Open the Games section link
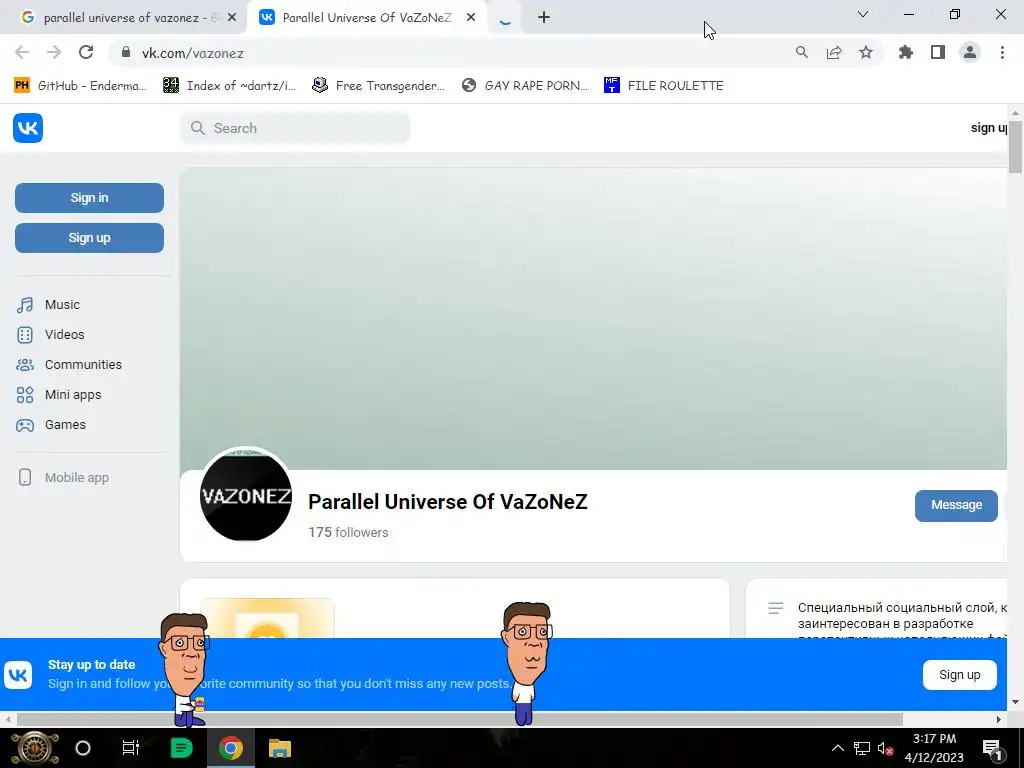1024x768 pixels. [65, 424]
